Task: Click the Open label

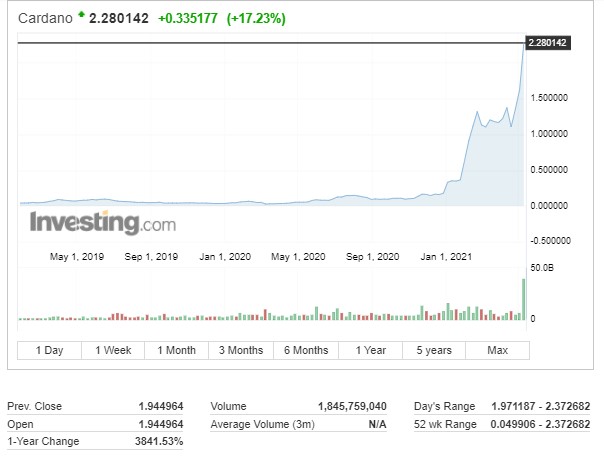Action: [x=20, y=424]
